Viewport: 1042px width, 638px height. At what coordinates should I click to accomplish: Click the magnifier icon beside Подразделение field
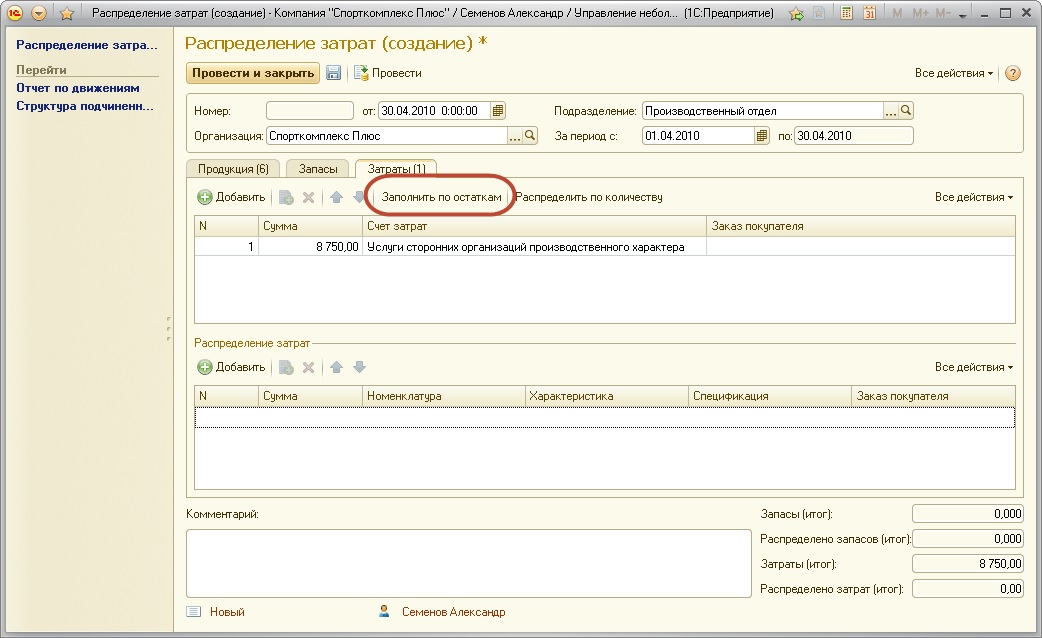(906, 111)
